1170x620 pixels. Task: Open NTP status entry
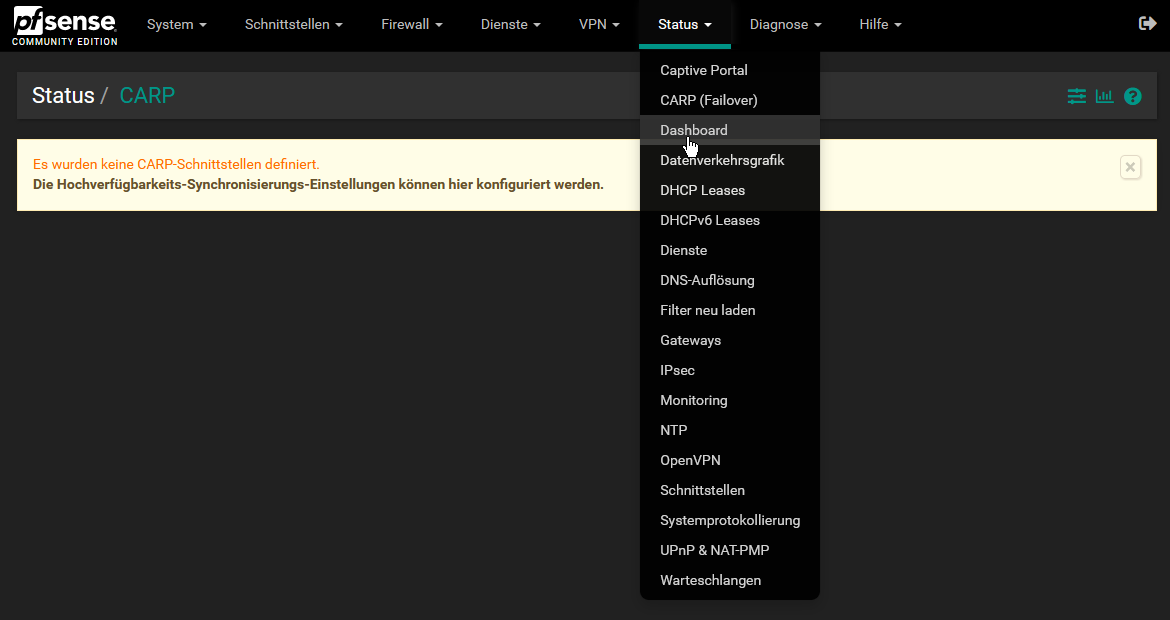tap(730, 430)
